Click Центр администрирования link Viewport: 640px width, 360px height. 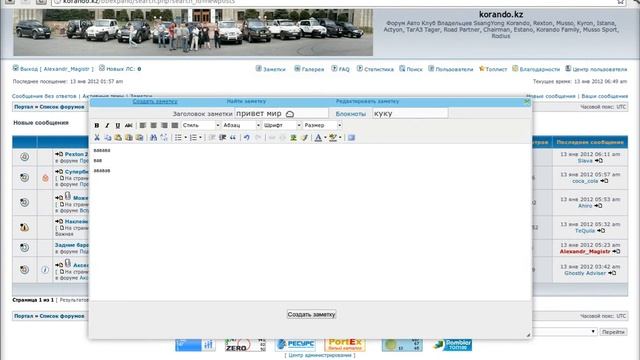tap(320, 355)
